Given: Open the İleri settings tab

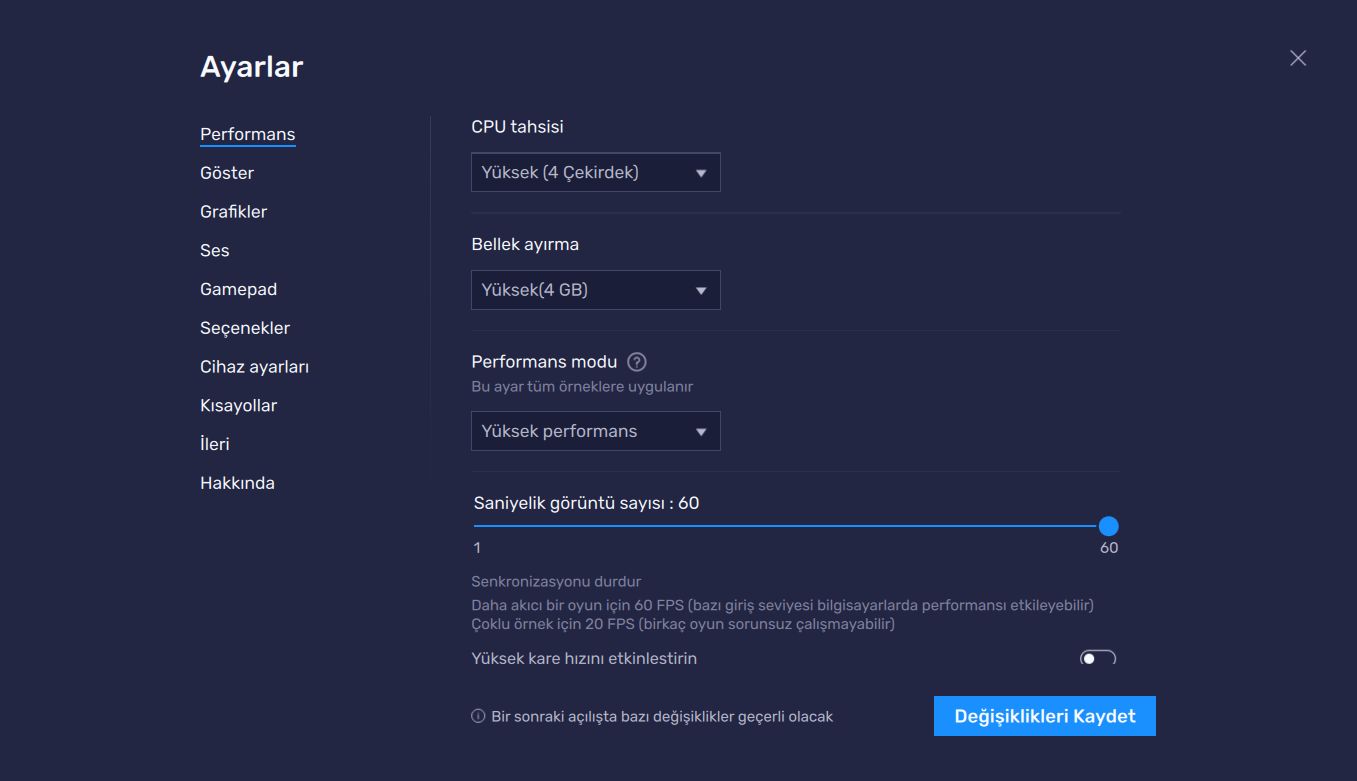Looking at the screenshot, I should click(x=215, y=444).
